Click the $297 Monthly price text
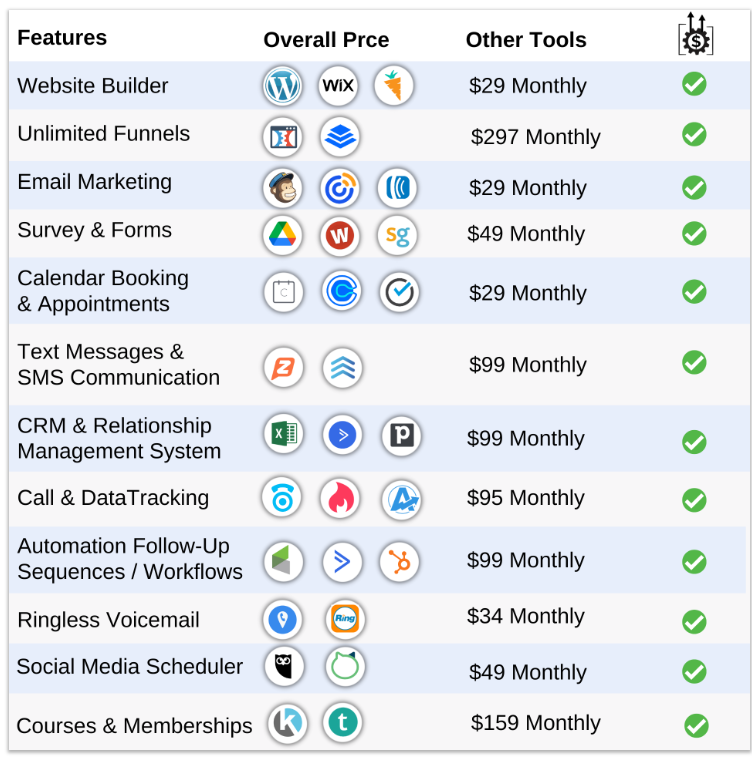The width and height of the screenshot is (752, 757). (x=535, y=137)
